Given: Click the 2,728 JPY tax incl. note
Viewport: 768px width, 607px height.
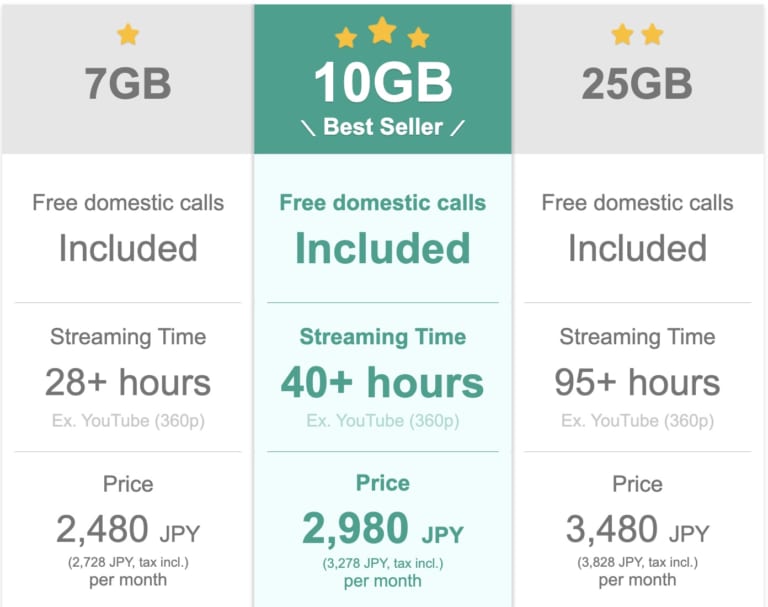Looking at the screenshot, I should [x=127, y=562].
